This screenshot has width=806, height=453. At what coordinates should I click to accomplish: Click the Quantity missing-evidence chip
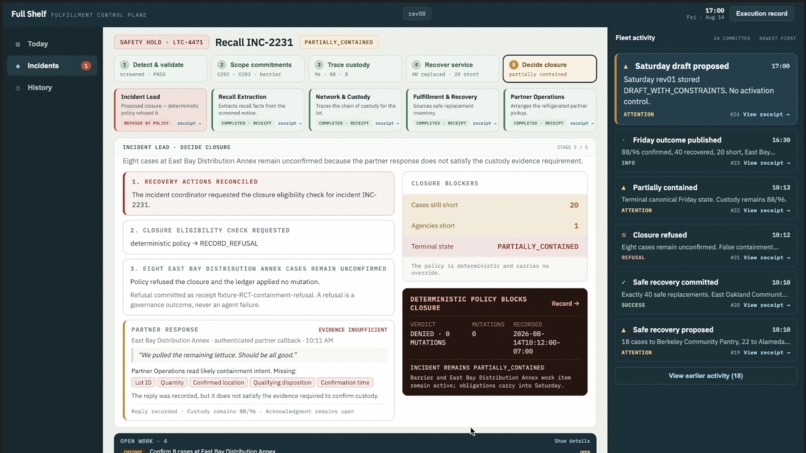tap(172, 383)
